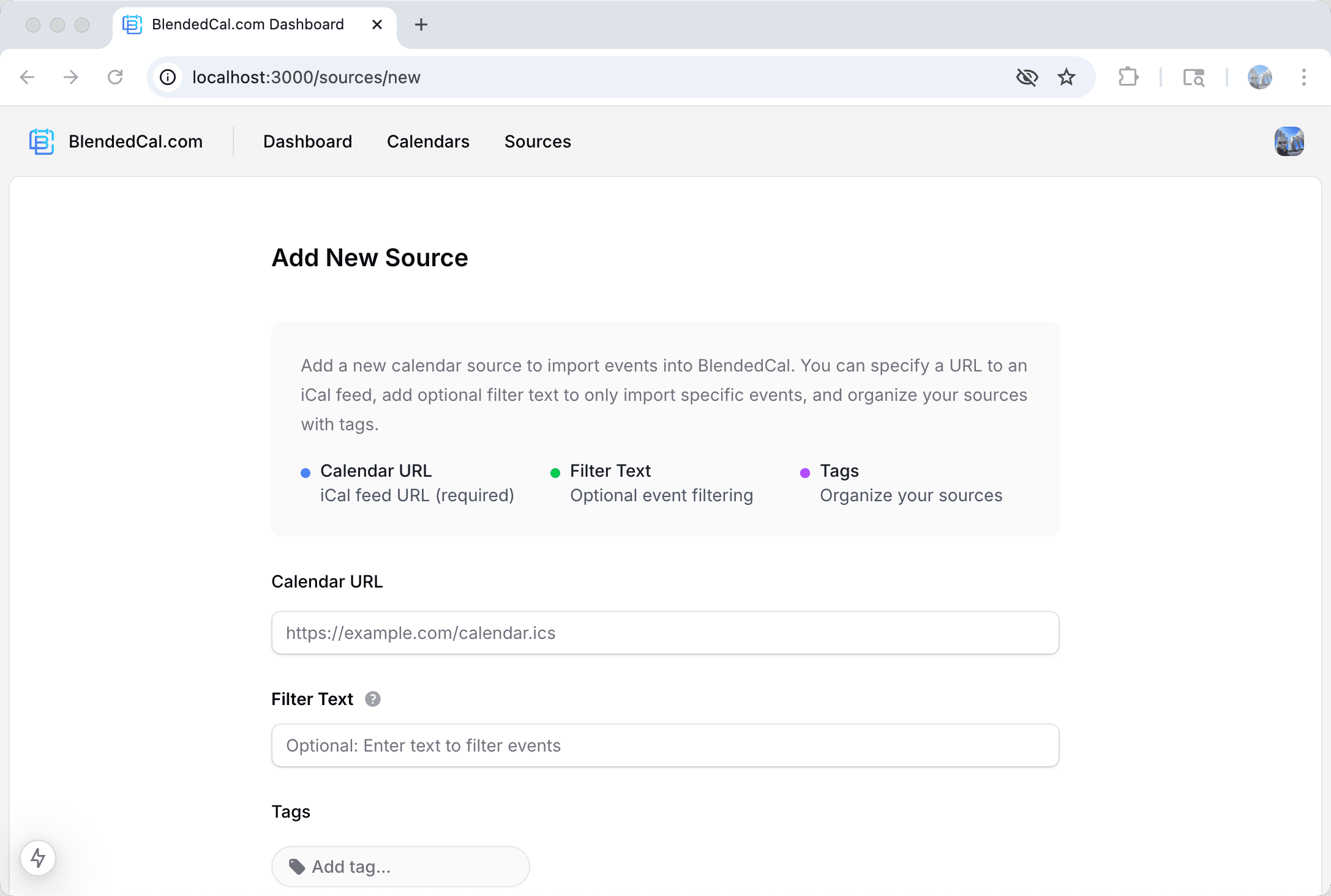Open user avatar menu in app header
The width and height of the screenshot is (1331, 896).
[1289, 141]
